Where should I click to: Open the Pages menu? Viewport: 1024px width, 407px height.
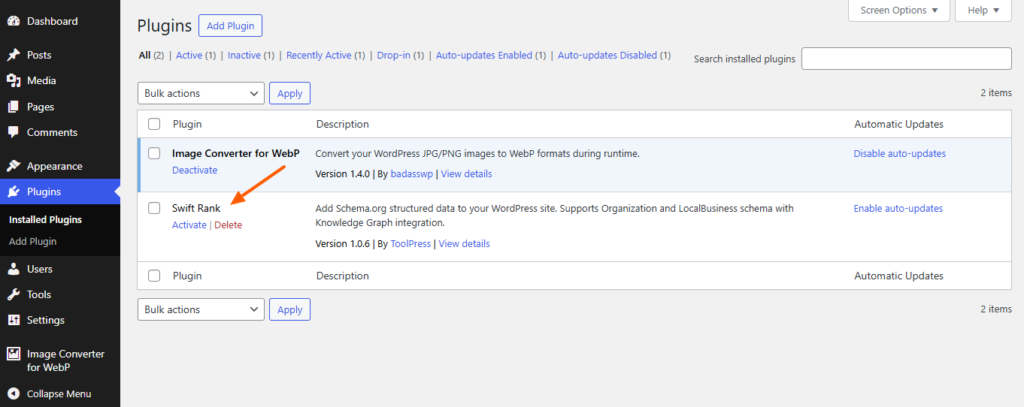click(x=40, y=106)
